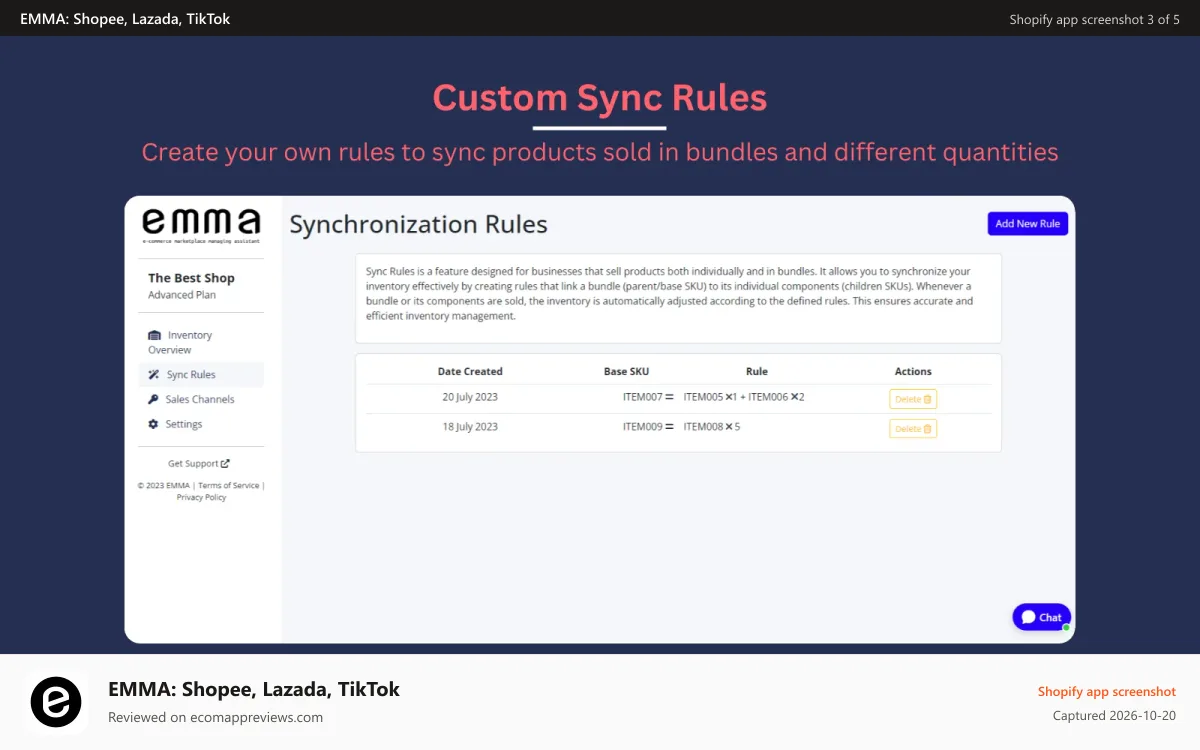Click the 20 July 2023 date cell
Viewport: 1200px width, 750px height.
pos(470,397)
